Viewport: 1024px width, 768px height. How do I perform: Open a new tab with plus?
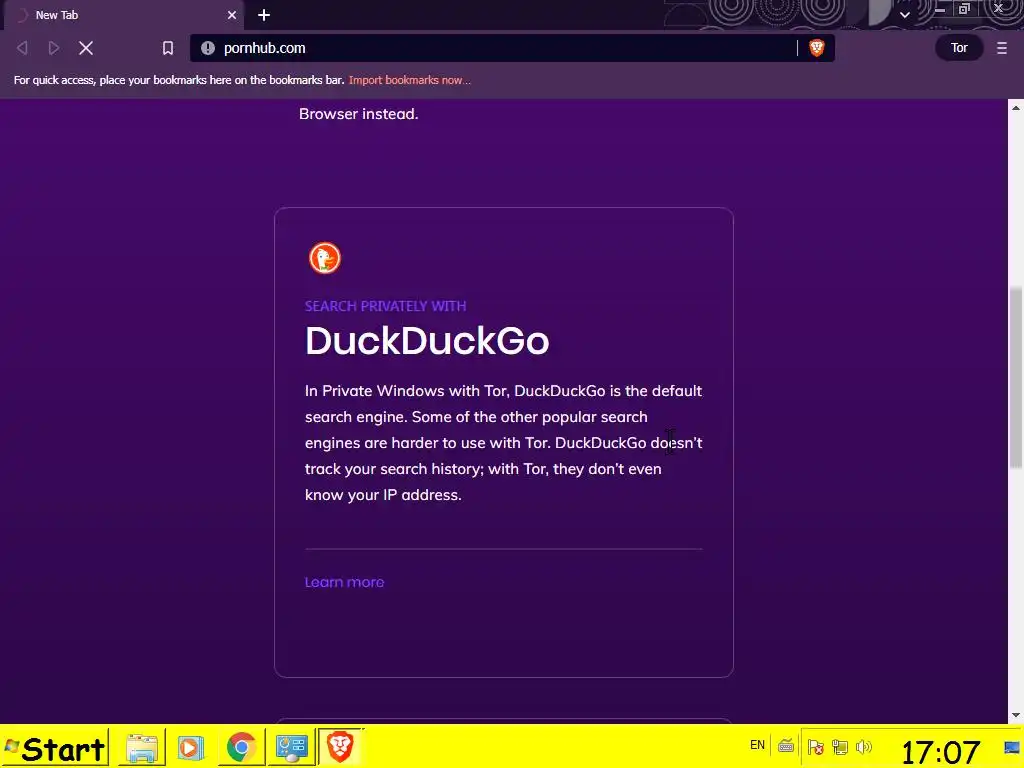(x=264, y=15)
